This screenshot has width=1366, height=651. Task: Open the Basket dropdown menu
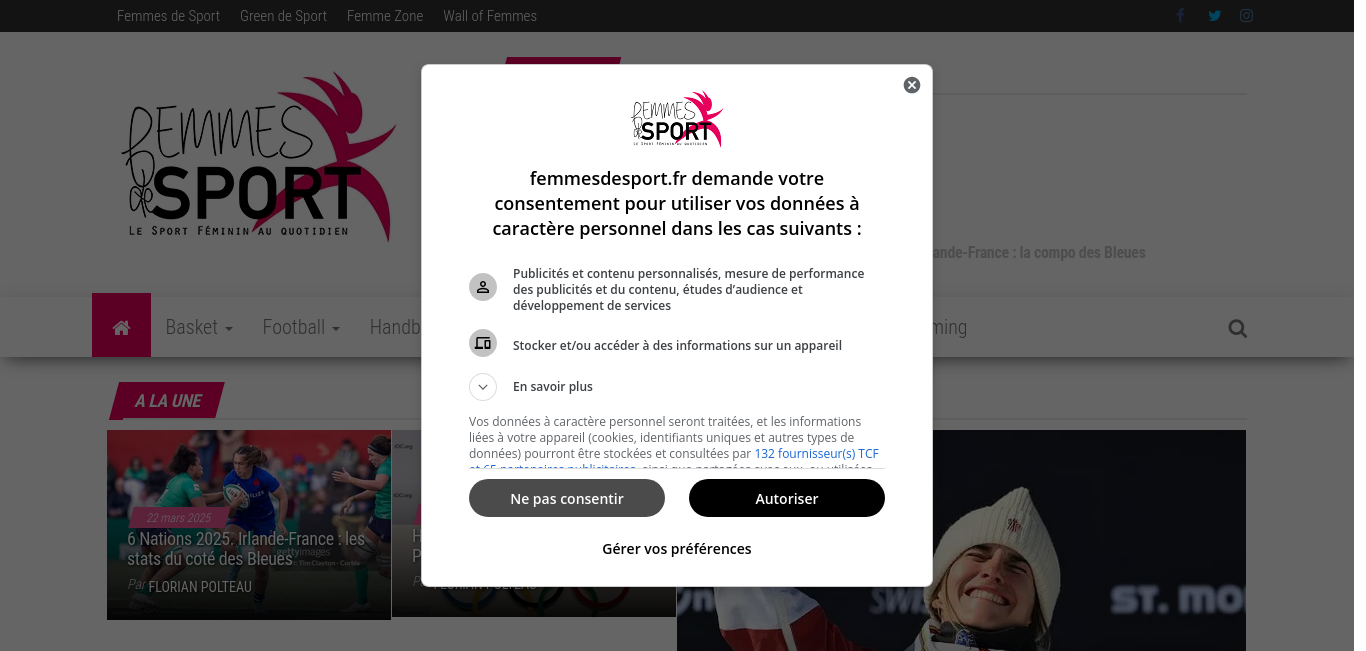199,327
